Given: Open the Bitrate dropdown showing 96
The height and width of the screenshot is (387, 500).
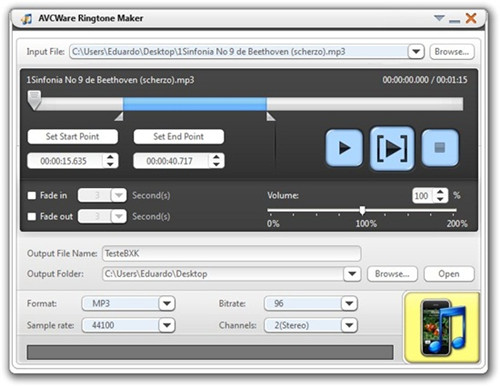Looking at the screenshot, I should coord(349,303).
